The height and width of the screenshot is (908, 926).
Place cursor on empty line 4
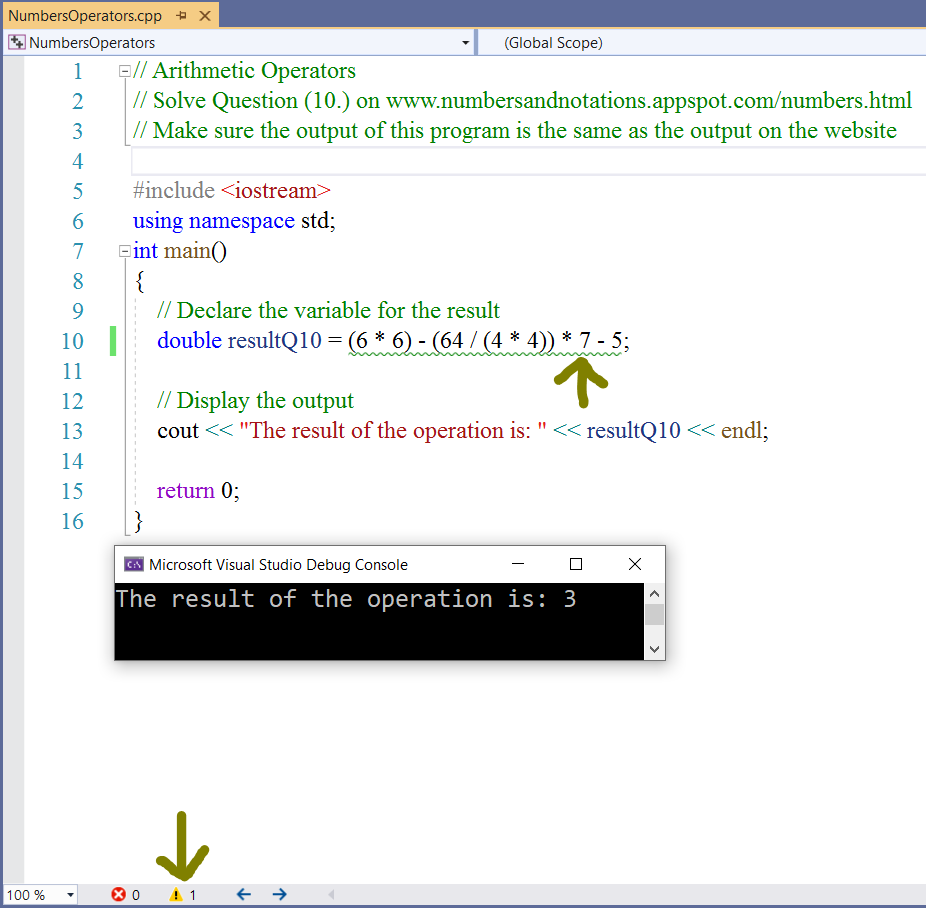tap(529, 161)
